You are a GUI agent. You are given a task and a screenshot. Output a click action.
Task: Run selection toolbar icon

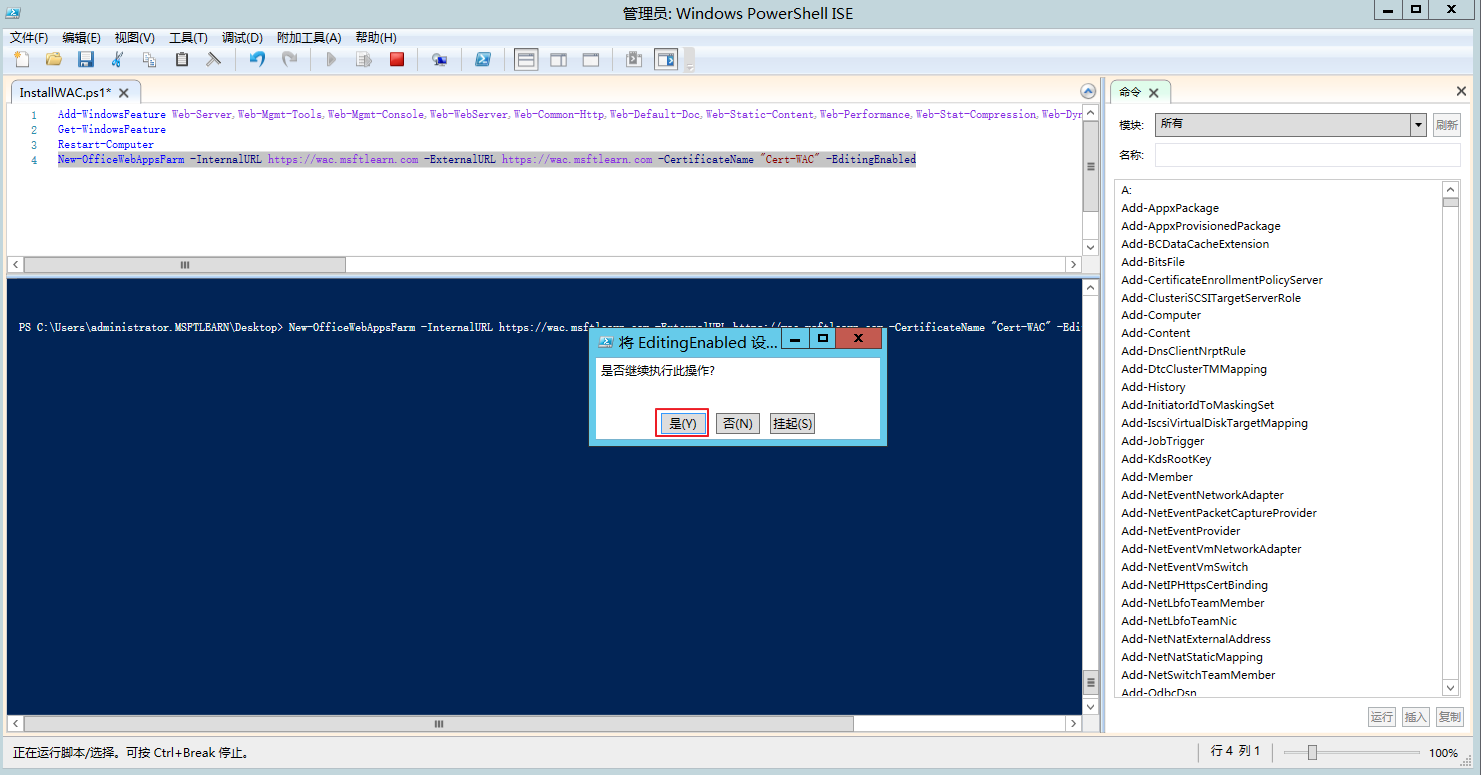click(363, 59)
